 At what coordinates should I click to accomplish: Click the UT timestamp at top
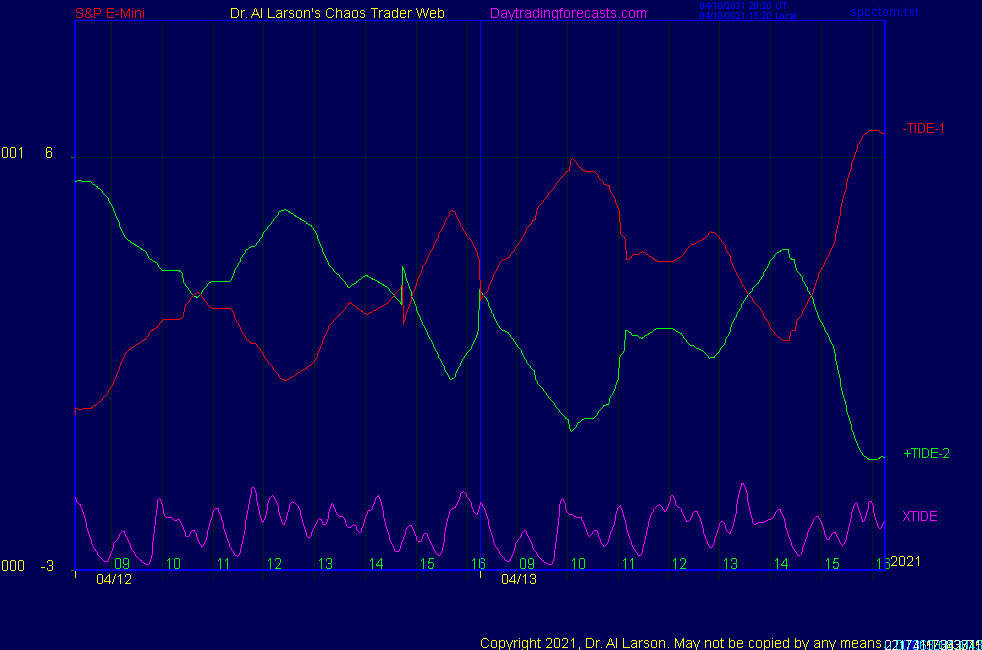pyautogui.click(x=743, y=5)
